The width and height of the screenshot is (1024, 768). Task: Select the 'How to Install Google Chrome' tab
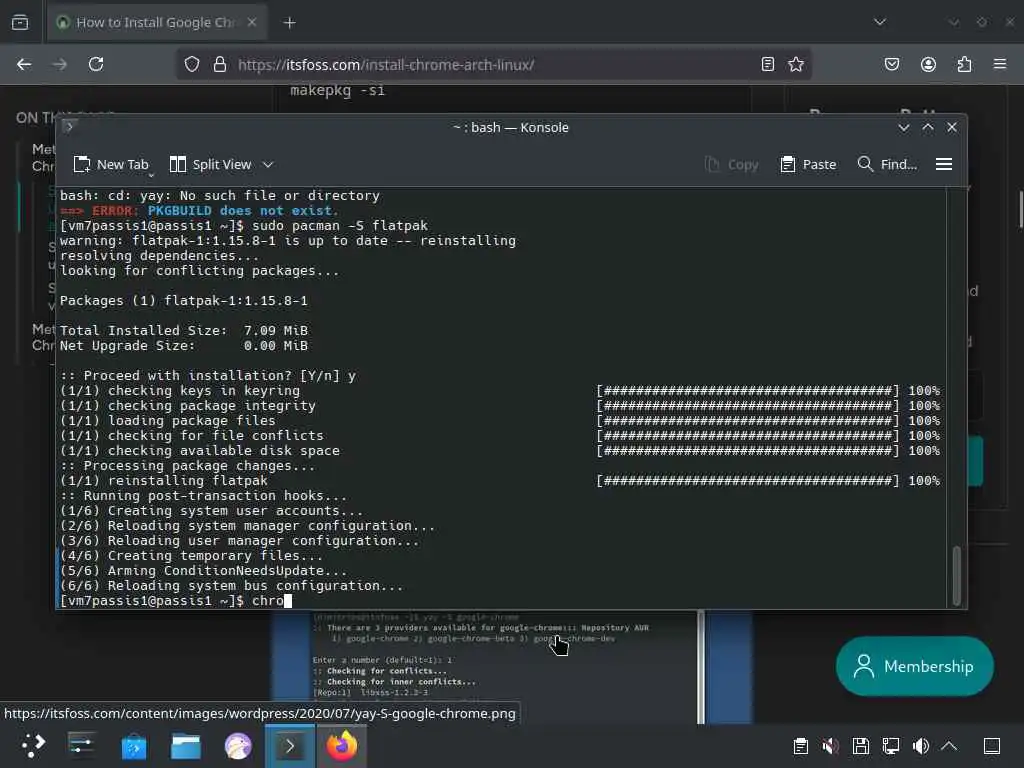[x=157, y=22]
